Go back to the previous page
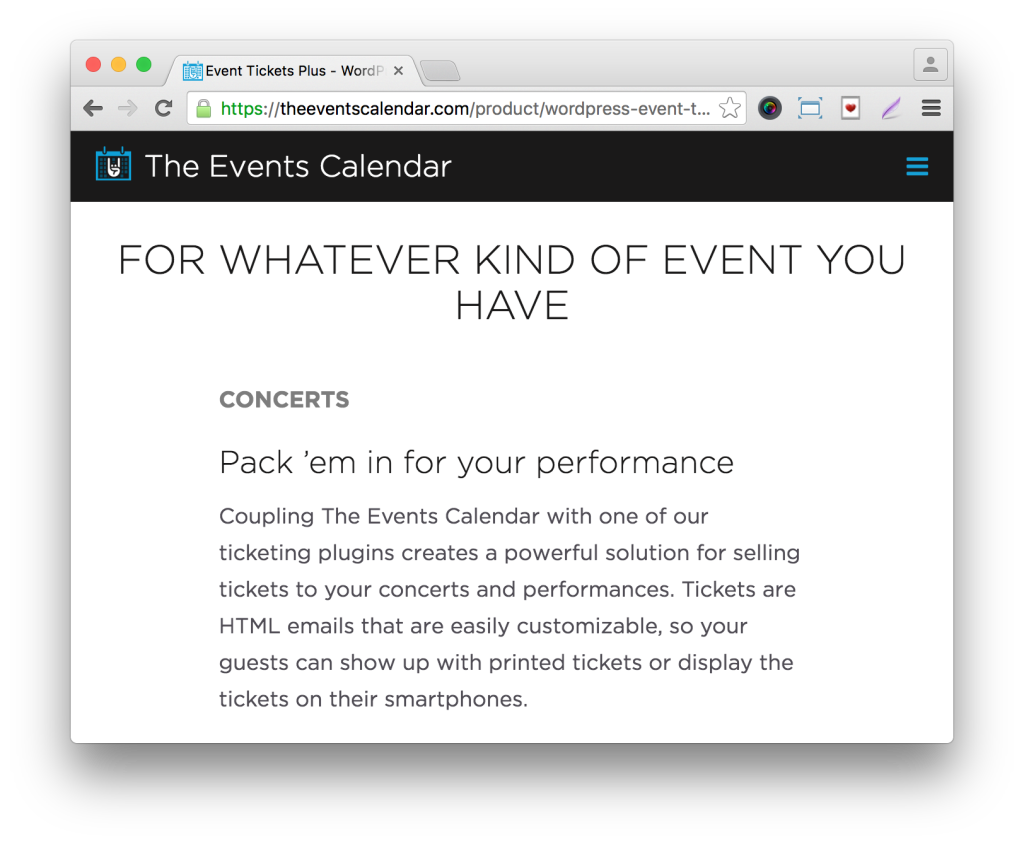1024x844 pixels. click(93, 107)
